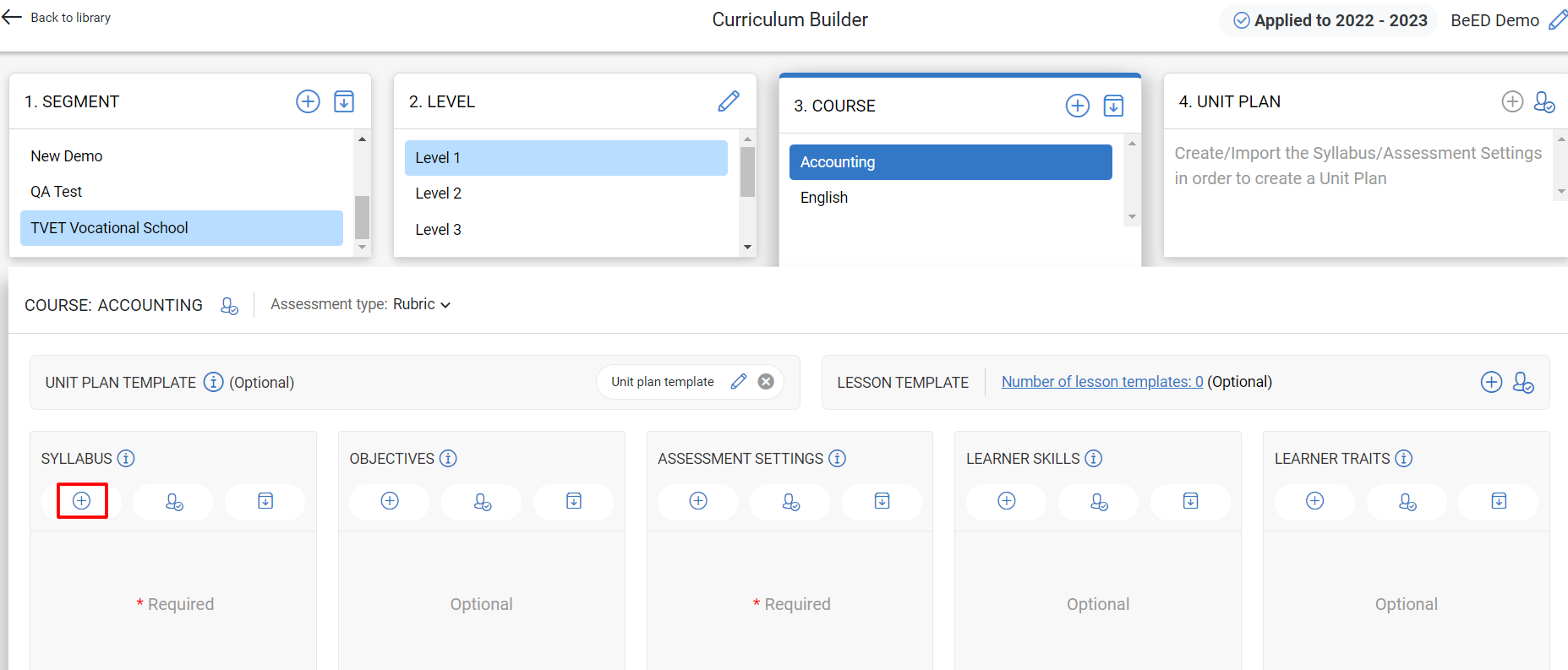Click user icon beside COURSE: ACCOUNTING
The image size is (1568, 670).
point(229,305)
